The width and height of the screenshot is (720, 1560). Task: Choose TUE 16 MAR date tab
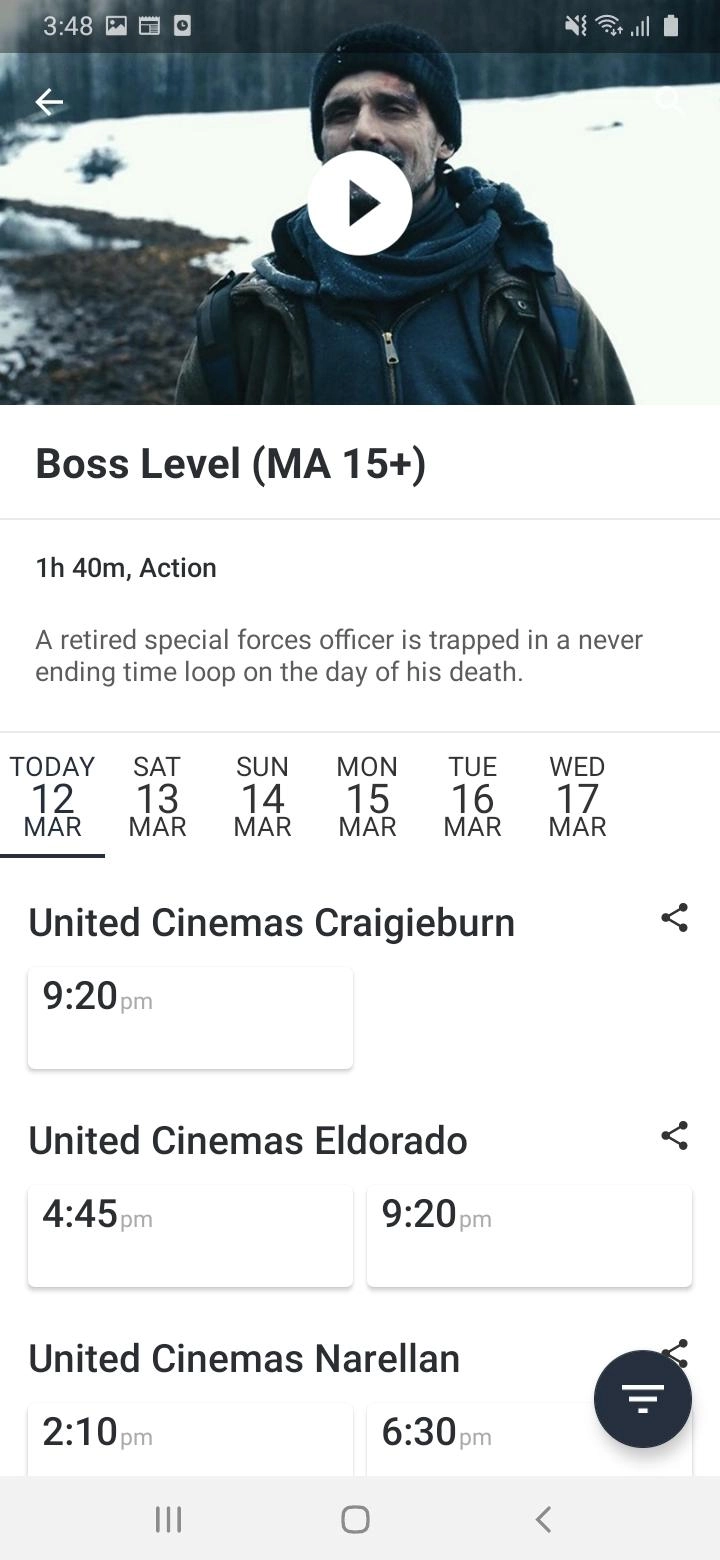point(472,797)
